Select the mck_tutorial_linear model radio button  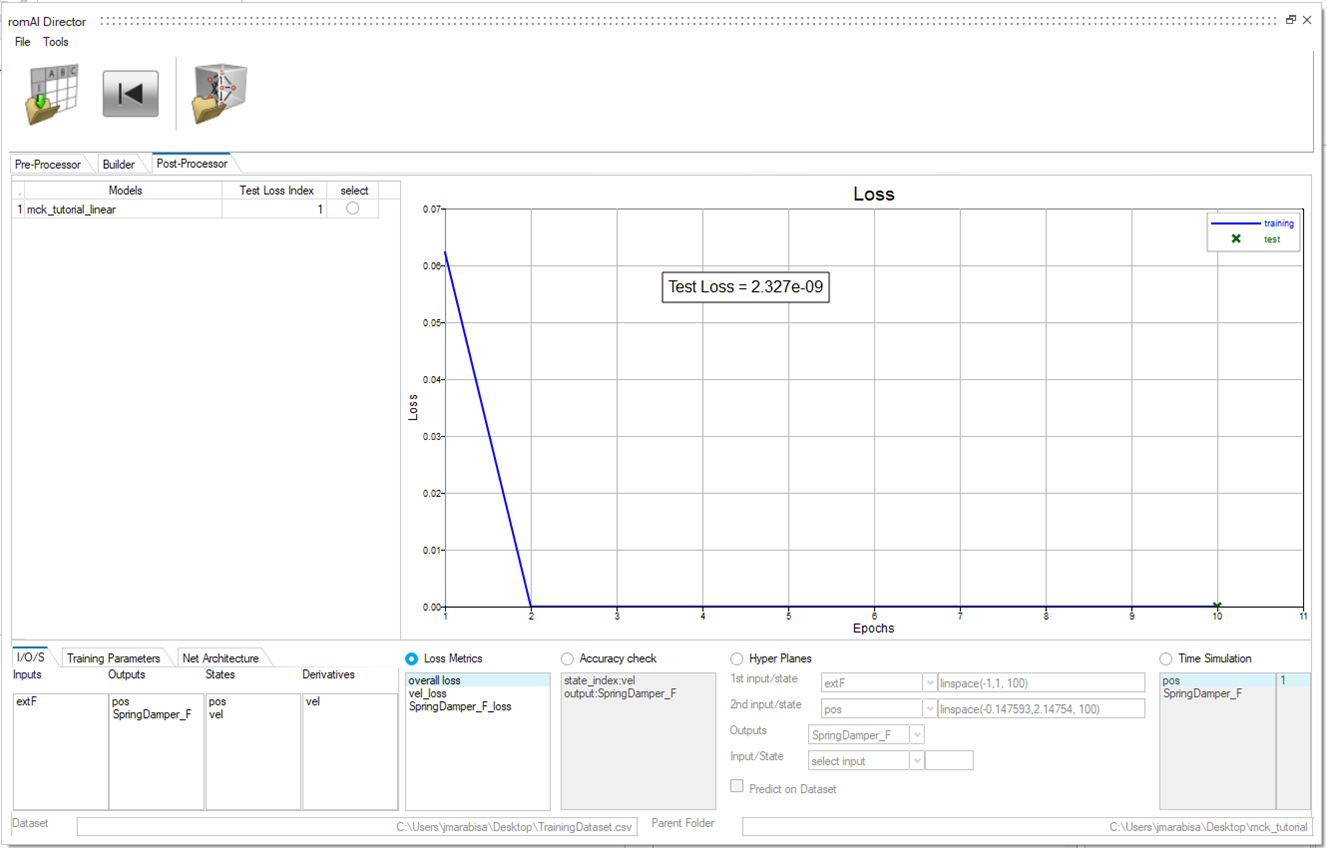tap(352, 209)
